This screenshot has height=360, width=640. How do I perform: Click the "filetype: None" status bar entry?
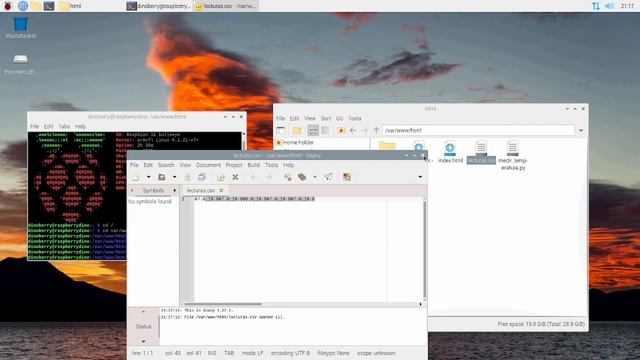click(x=333, y=353)
